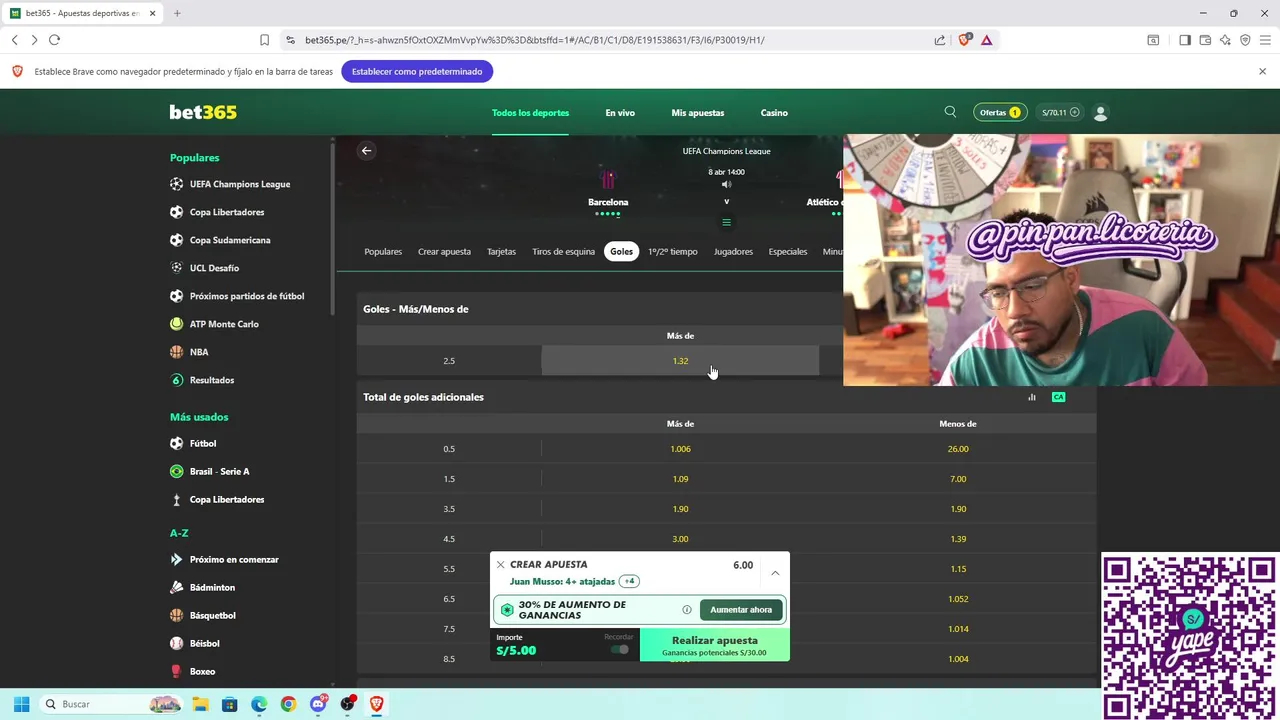Open the Brave hamburger menu
This screenshot has height=720, width=1280.
pyautogui.click(x=1265, y=40)
